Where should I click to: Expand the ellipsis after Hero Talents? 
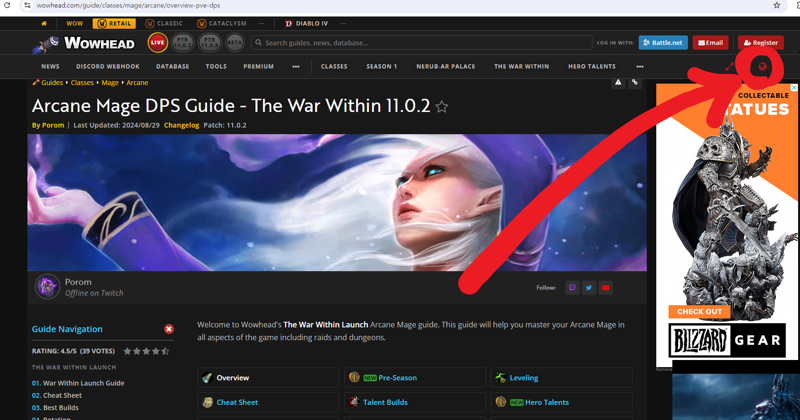640,66
